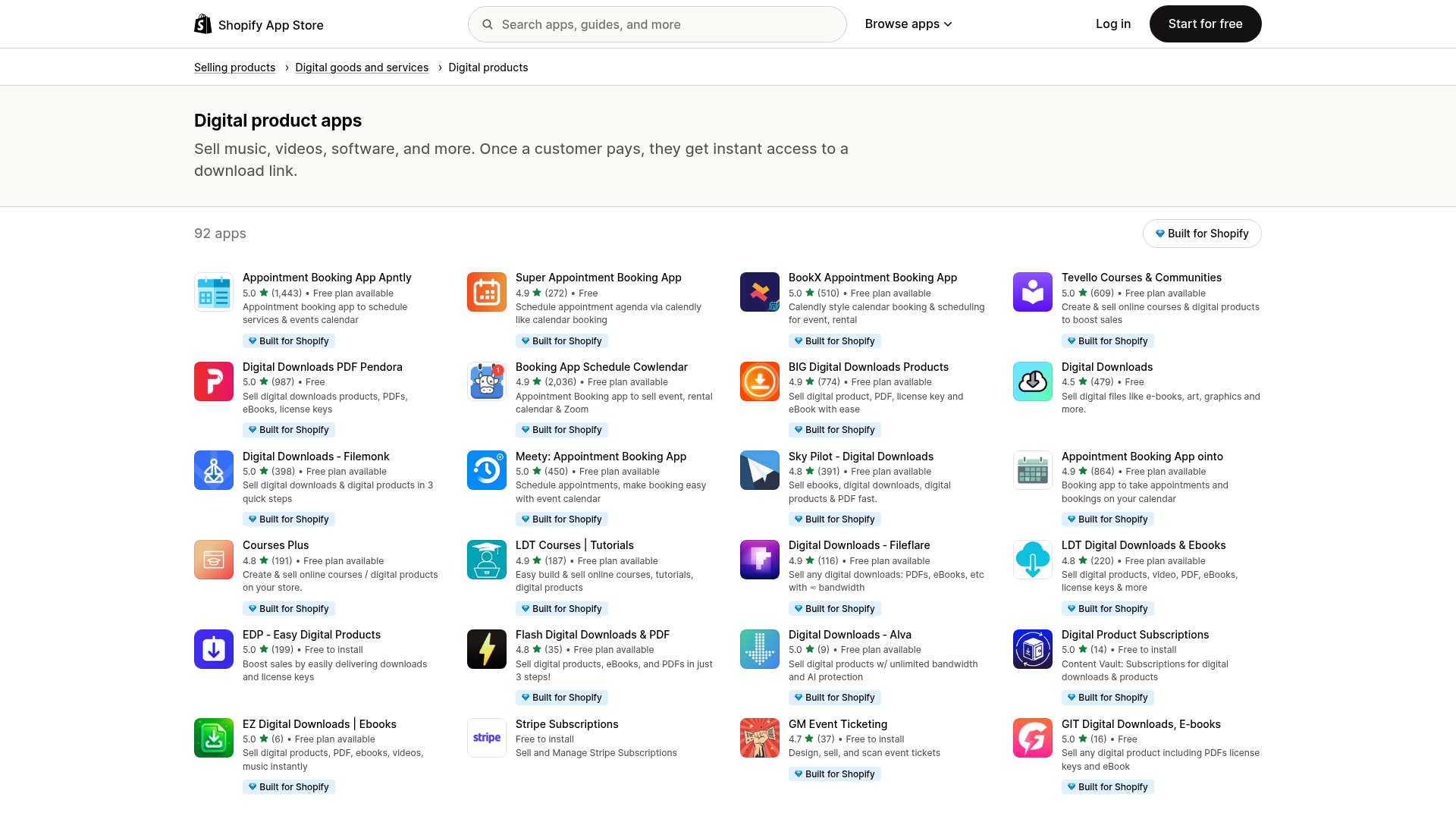The image size is (1456, 819).
Task: Open GIT Digital Downloads, E-books title
Action: tap(1141, 724)
